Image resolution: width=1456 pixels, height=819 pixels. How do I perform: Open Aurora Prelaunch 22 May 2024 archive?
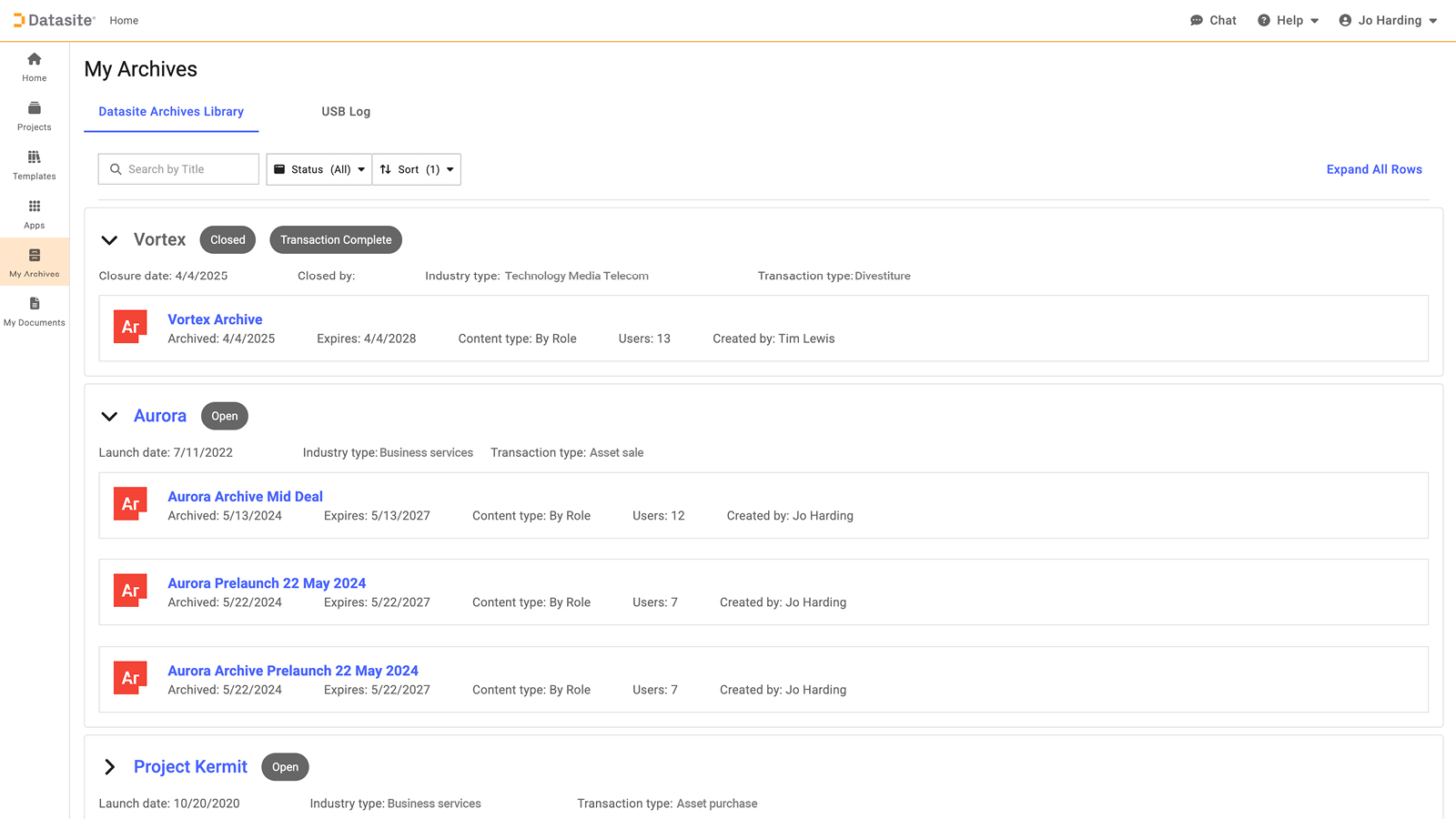(267, 583)
